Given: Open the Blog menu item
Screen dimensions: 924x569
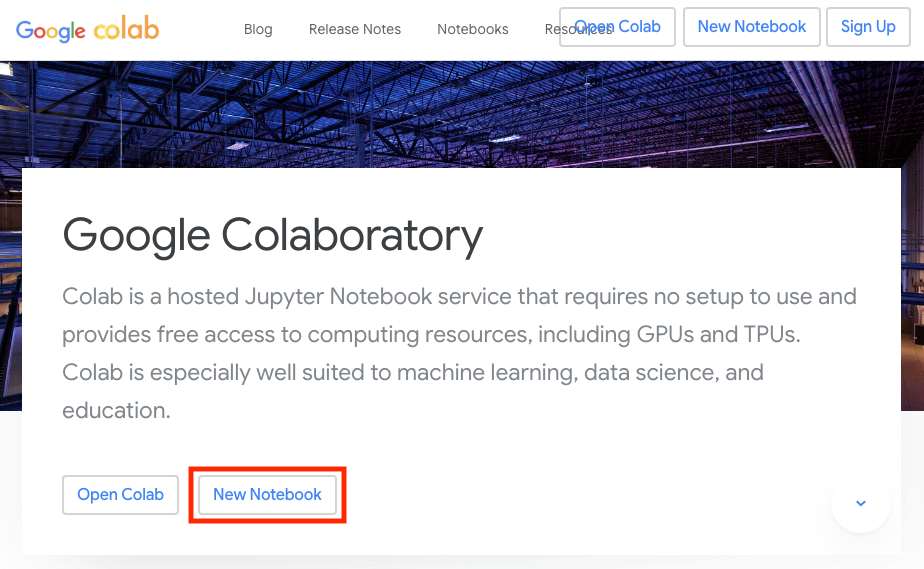Looking at the screenshot, I should 258,29.
